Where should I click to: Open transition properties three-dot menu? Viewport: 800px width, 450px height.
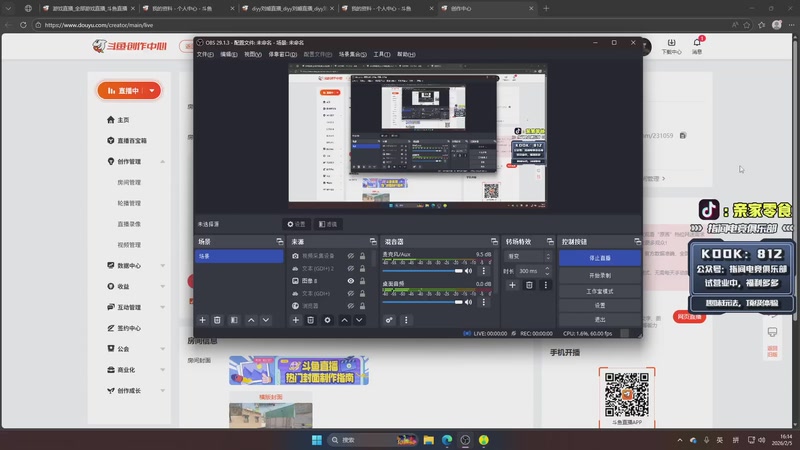point(545,285)
